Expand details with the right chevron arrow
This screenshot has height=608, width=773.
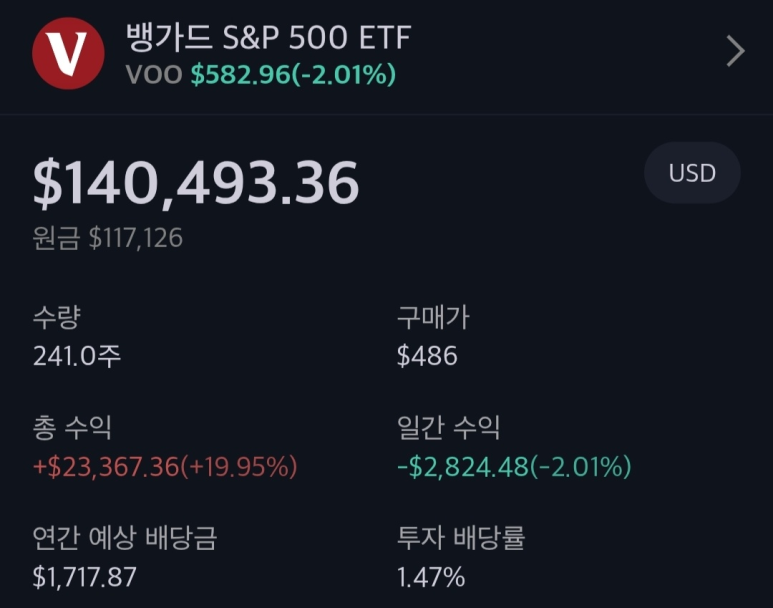pos(735,51)
